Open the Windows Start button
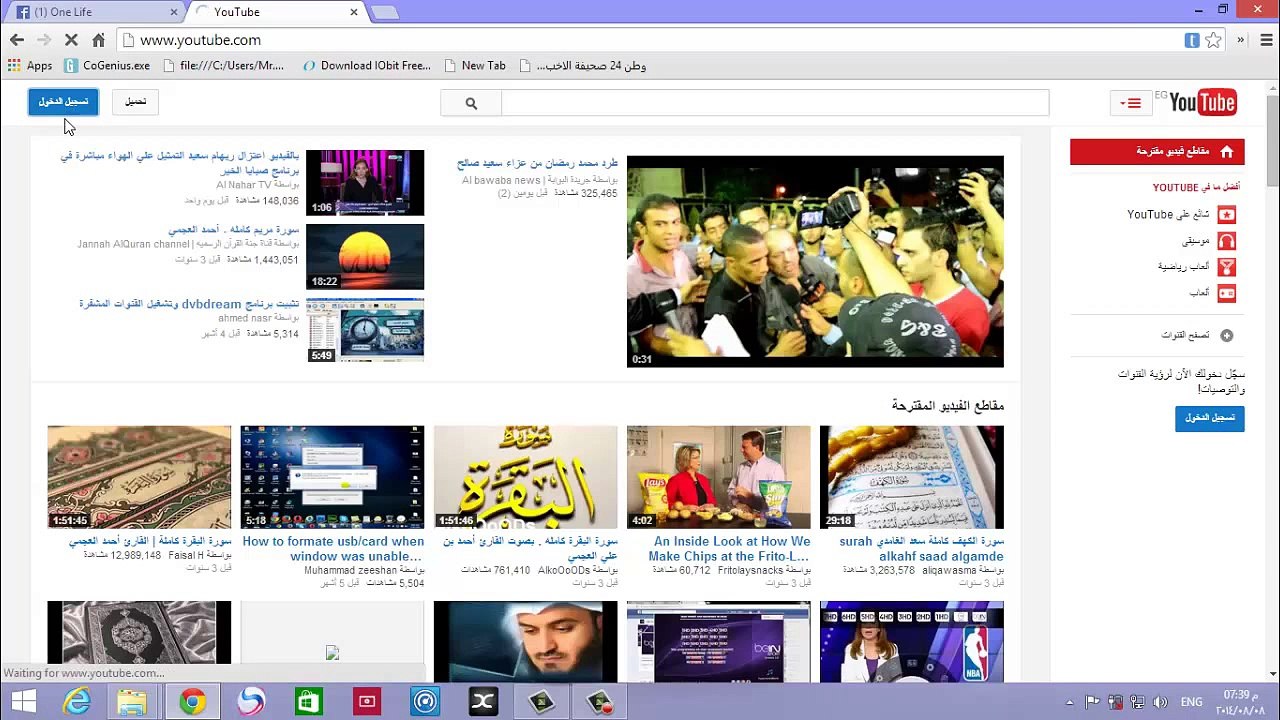 (x=22, y=702)
